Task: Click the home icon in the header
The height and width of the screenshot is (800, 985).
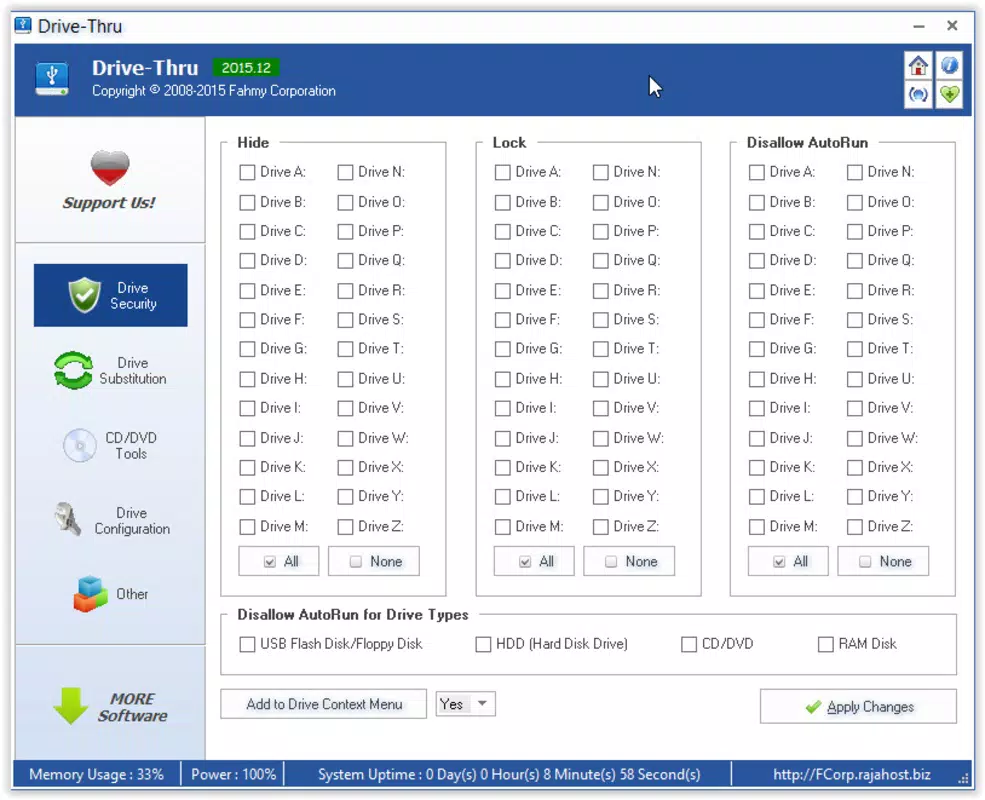Action: [918, 65]
